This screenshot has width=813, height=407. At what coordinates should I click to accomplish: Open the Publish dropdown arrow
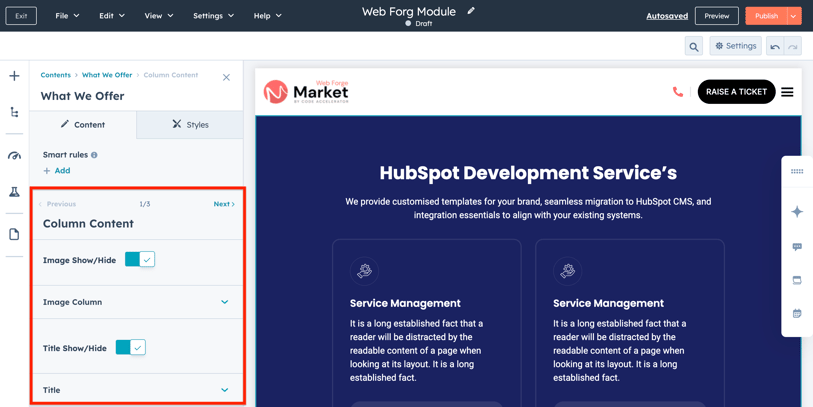click(x=793, y=16)
